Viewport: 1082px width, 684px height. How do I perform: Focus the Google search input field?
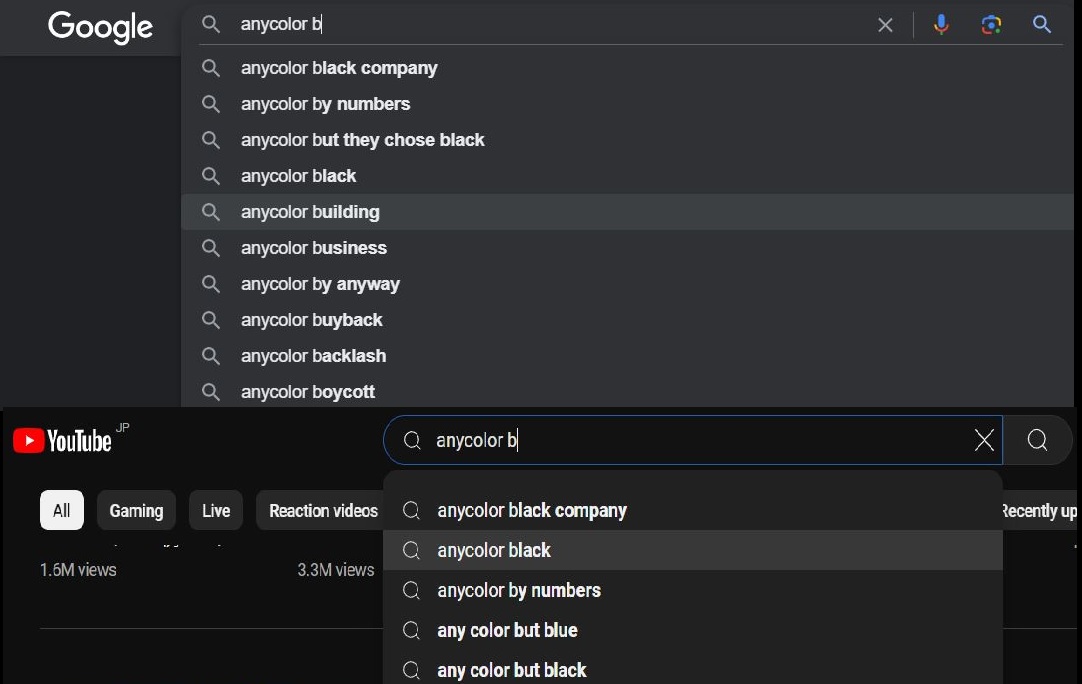pyautogui.click(x=552, y=25)
